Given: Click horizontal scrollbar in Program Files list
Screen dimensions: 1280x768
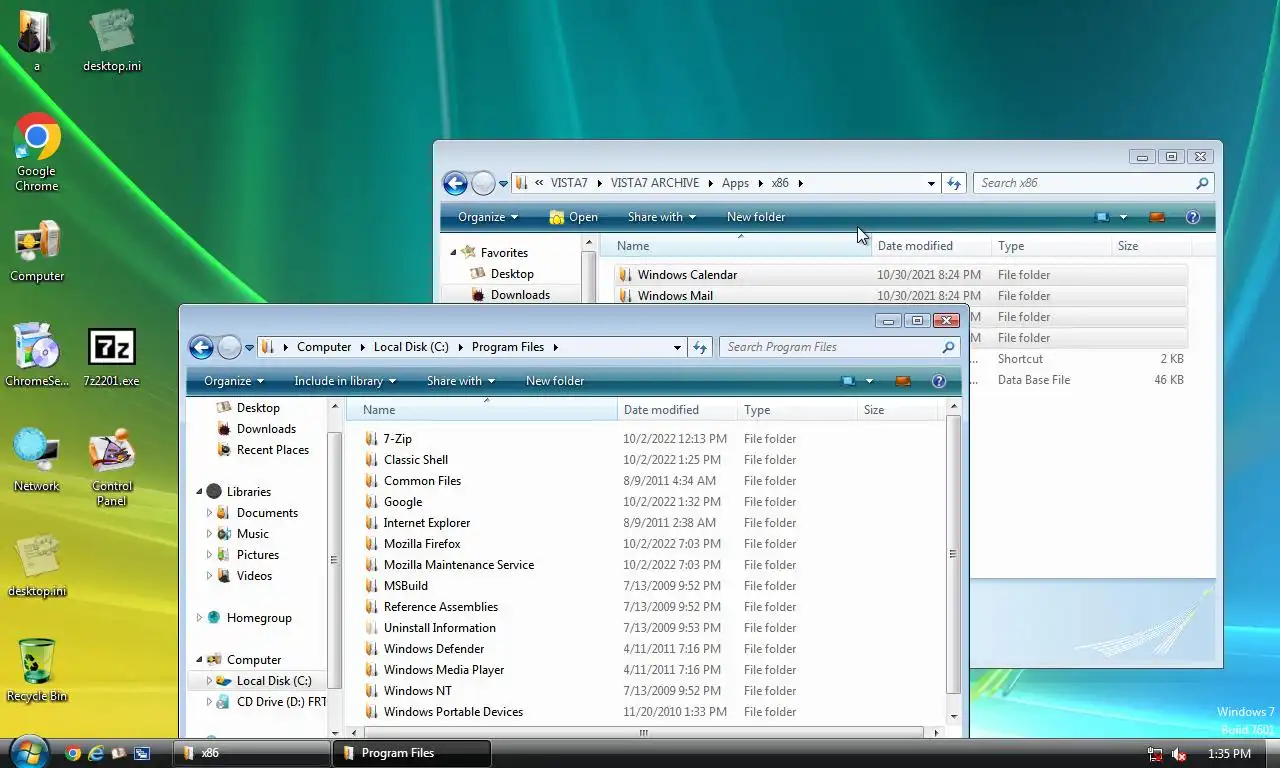Looking at the screenshot, I should pos(642,732).
